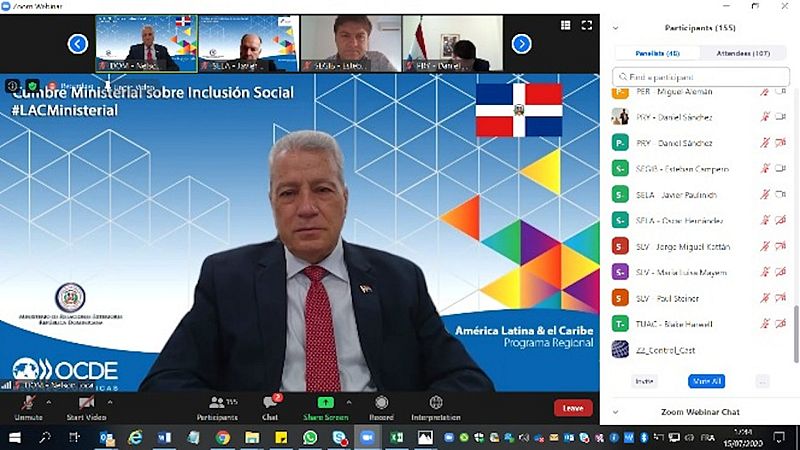
Task: Click the Find a participant search field
Action: [701, 77]
